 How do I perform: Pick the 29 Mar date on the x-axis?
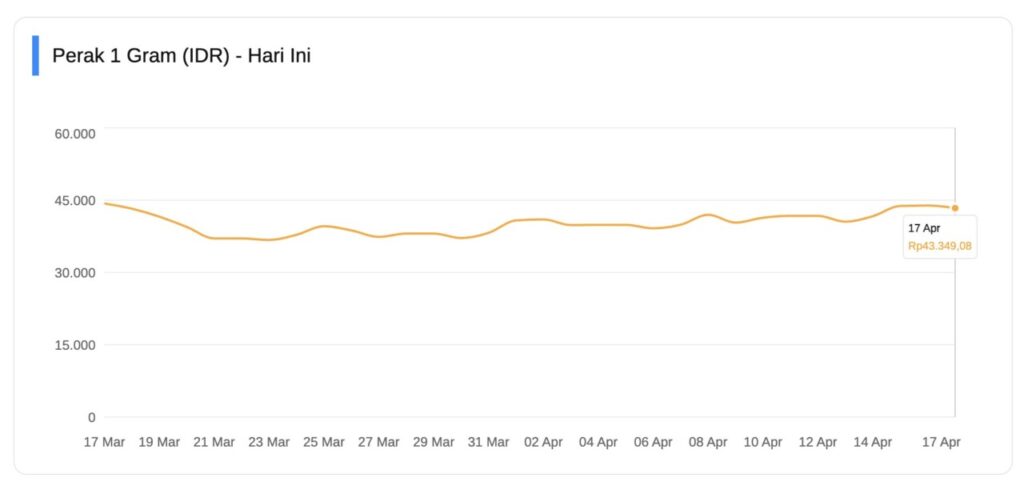click(433, 441)
